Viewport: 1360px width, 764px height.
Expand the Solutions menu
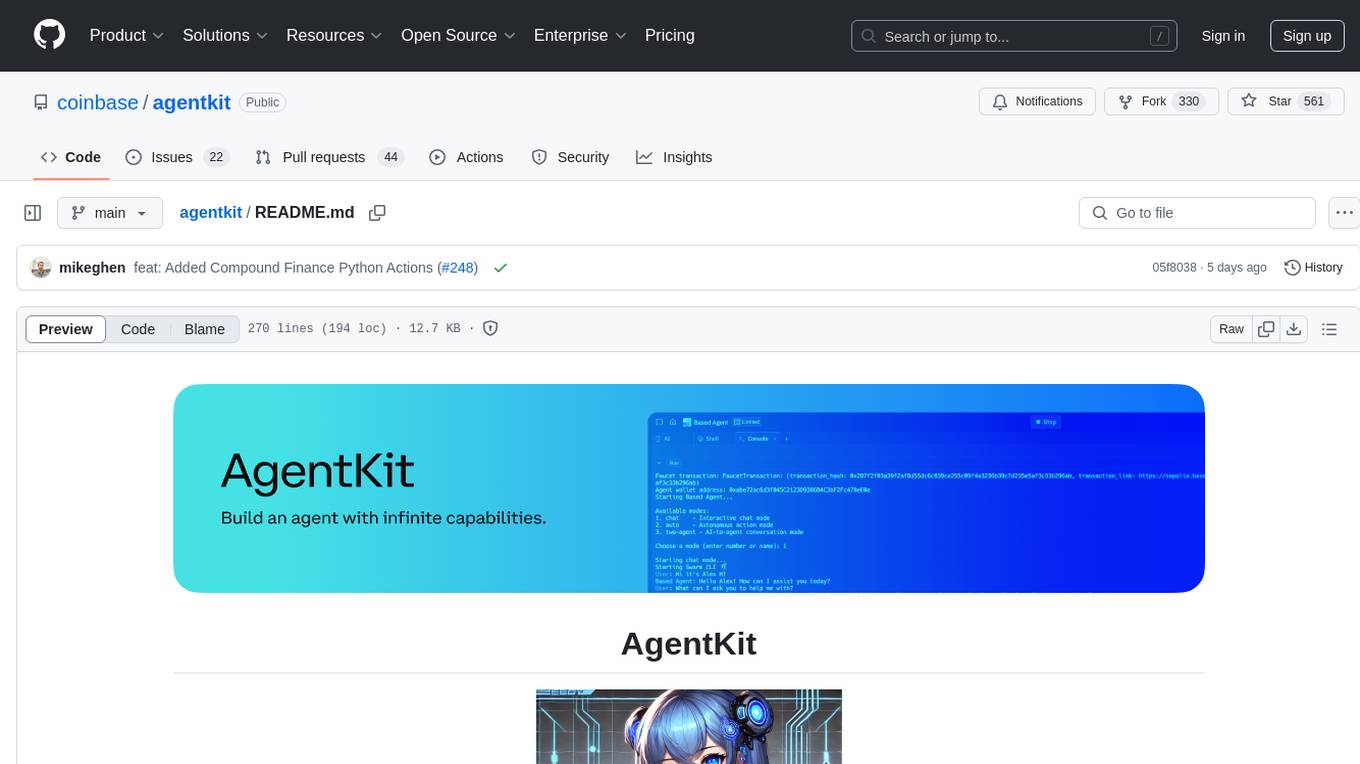(x=225, y=35)
